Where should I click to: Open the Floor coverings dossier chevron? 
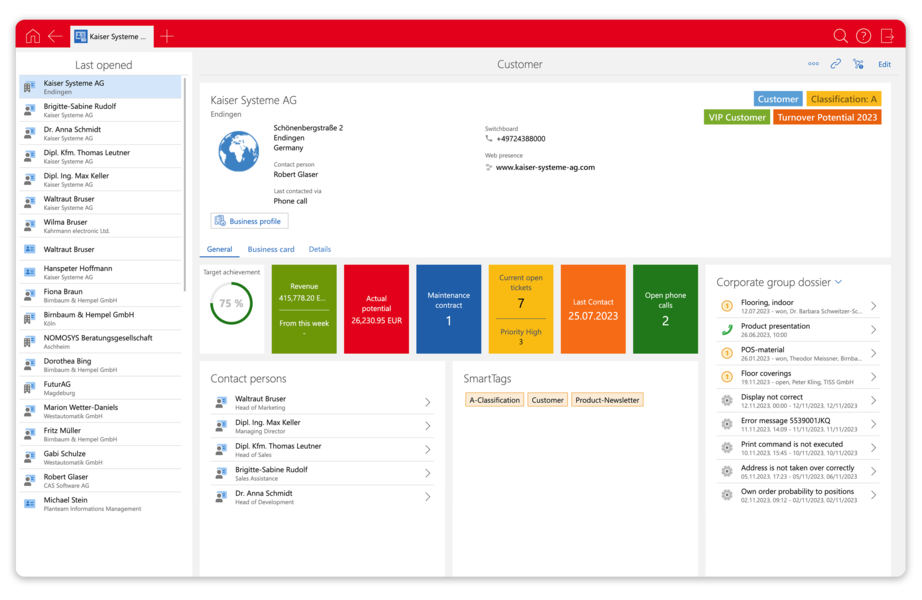point(874,377)
